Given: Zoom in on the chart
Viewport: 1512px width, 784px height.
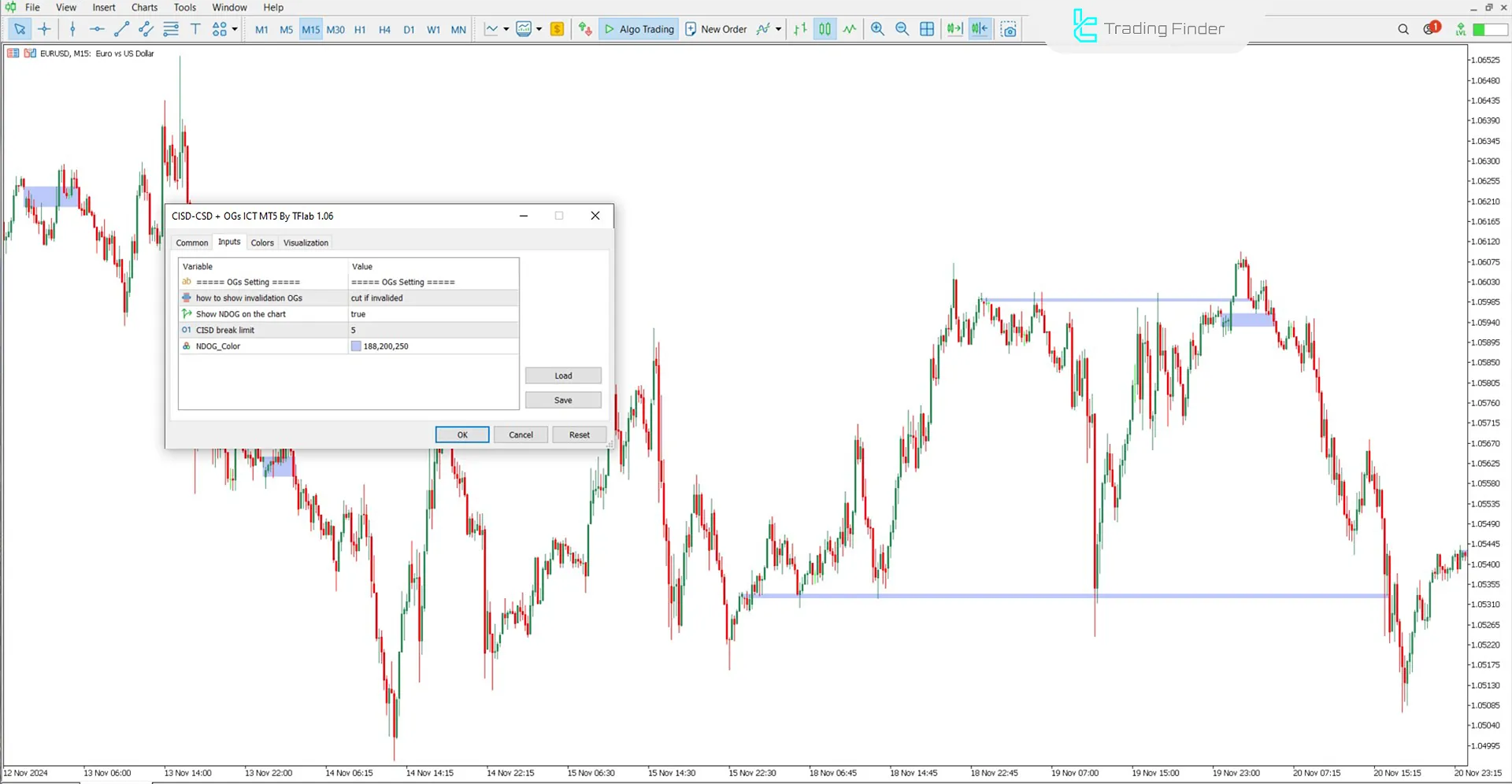Looking at the screenshot, I should pyautogui.click(x=876, y=29).
